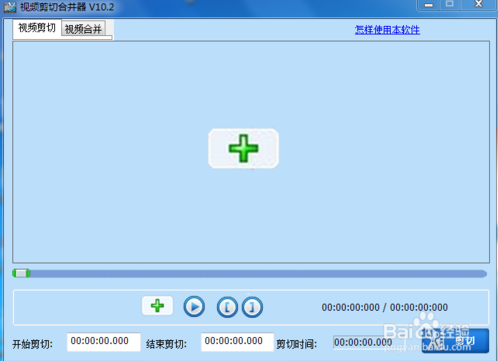Focus the 开始剪切 time input field
This screenshot has height=361, width=498.
104,342
